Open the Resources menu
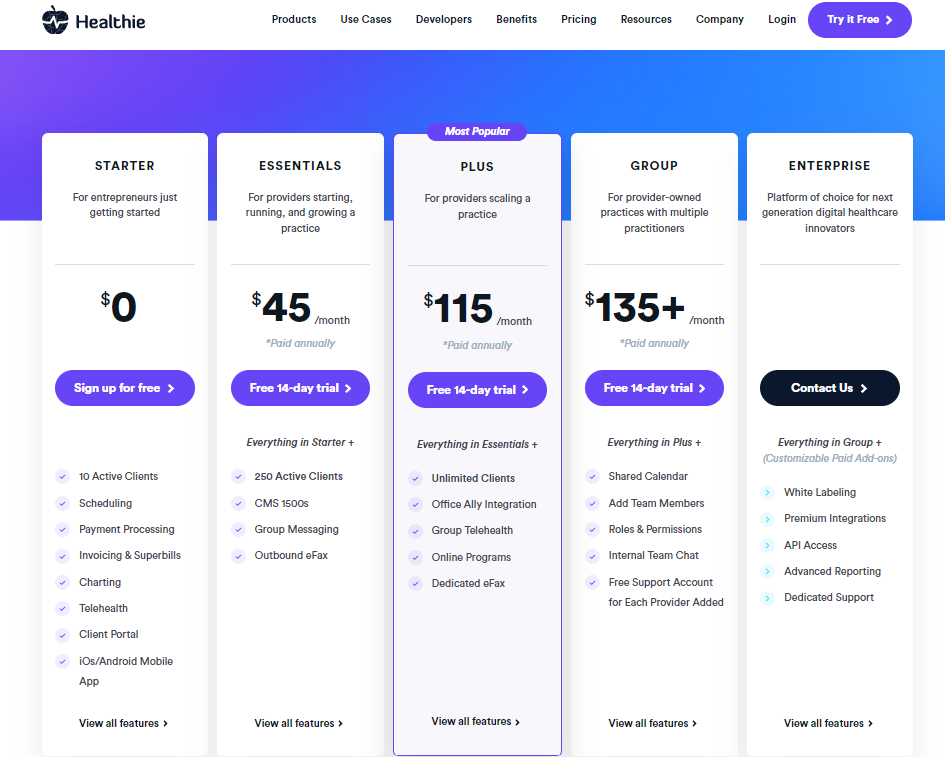The height and width of the screenshot is (757, 945). 646,19
